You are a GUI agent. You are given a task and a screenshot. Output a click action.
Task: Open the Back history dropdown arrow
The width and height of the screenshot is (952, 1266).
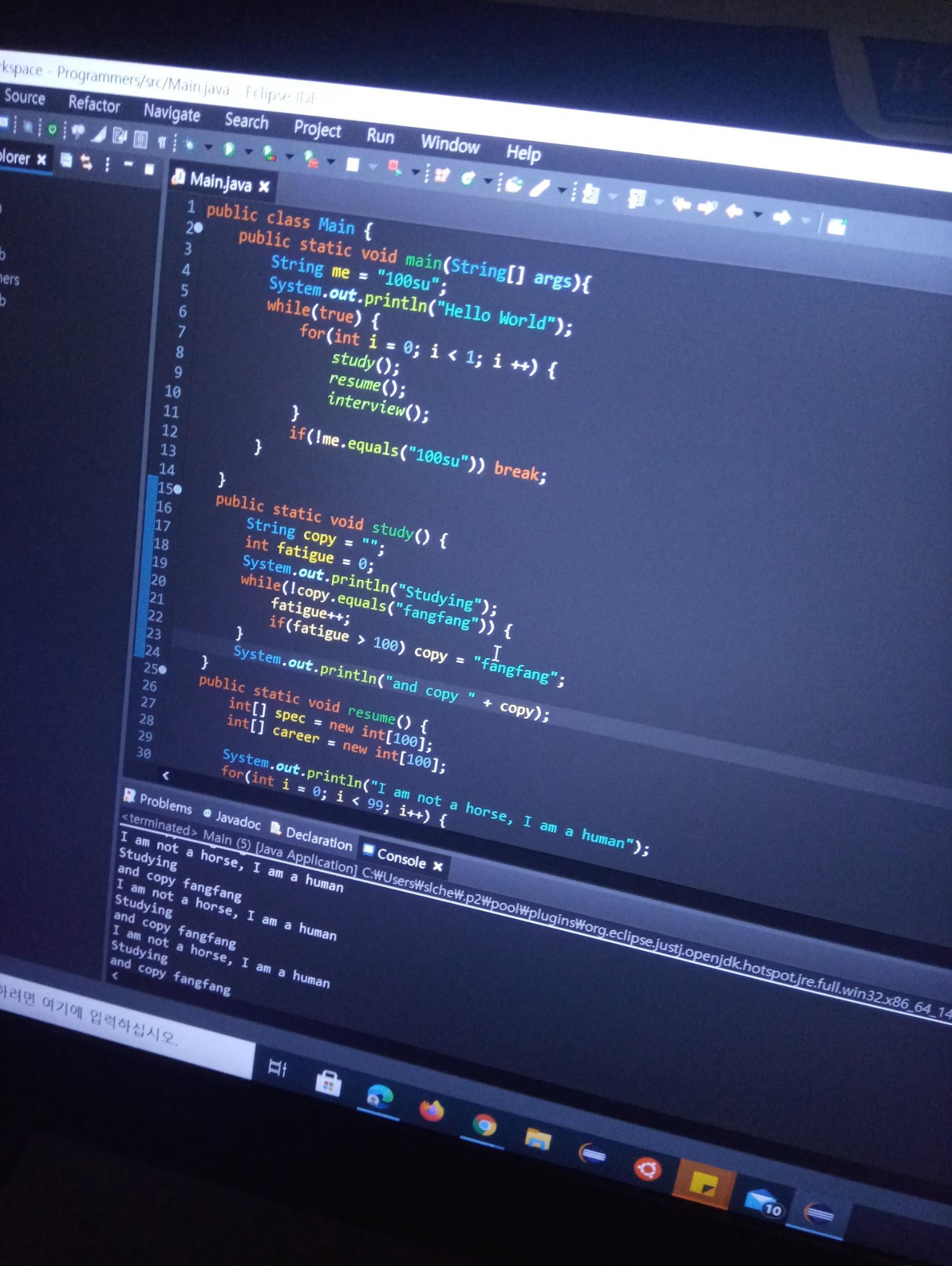pos(758,214)
